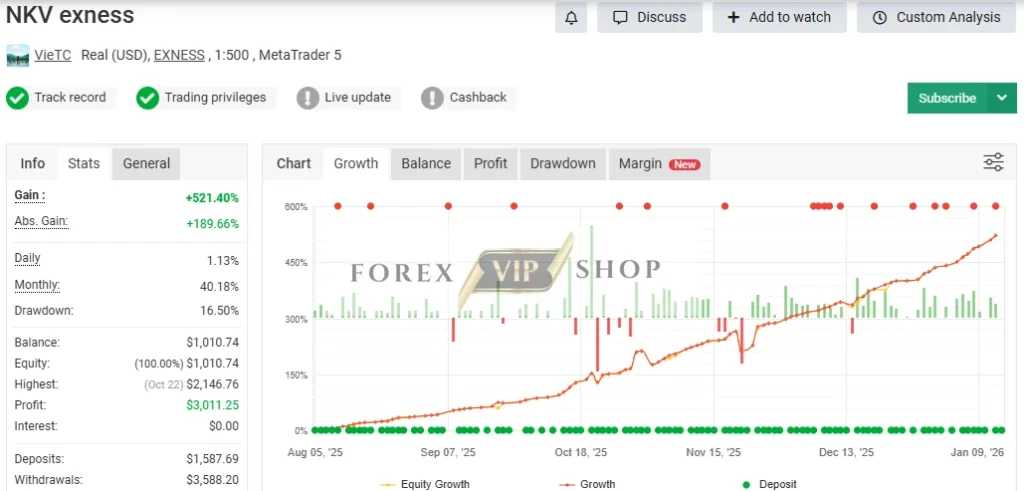1024x491 pixels.
Task: Click the 1.13% daily value
Action: click(x=223, y=261)
